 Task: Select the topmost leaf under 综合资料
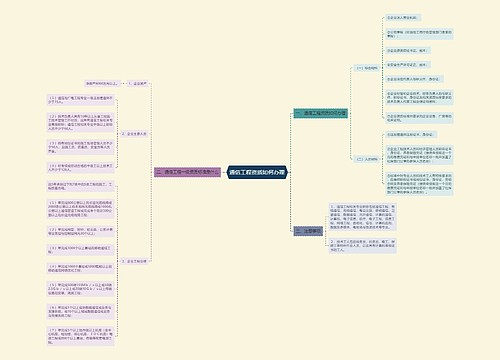403,18
